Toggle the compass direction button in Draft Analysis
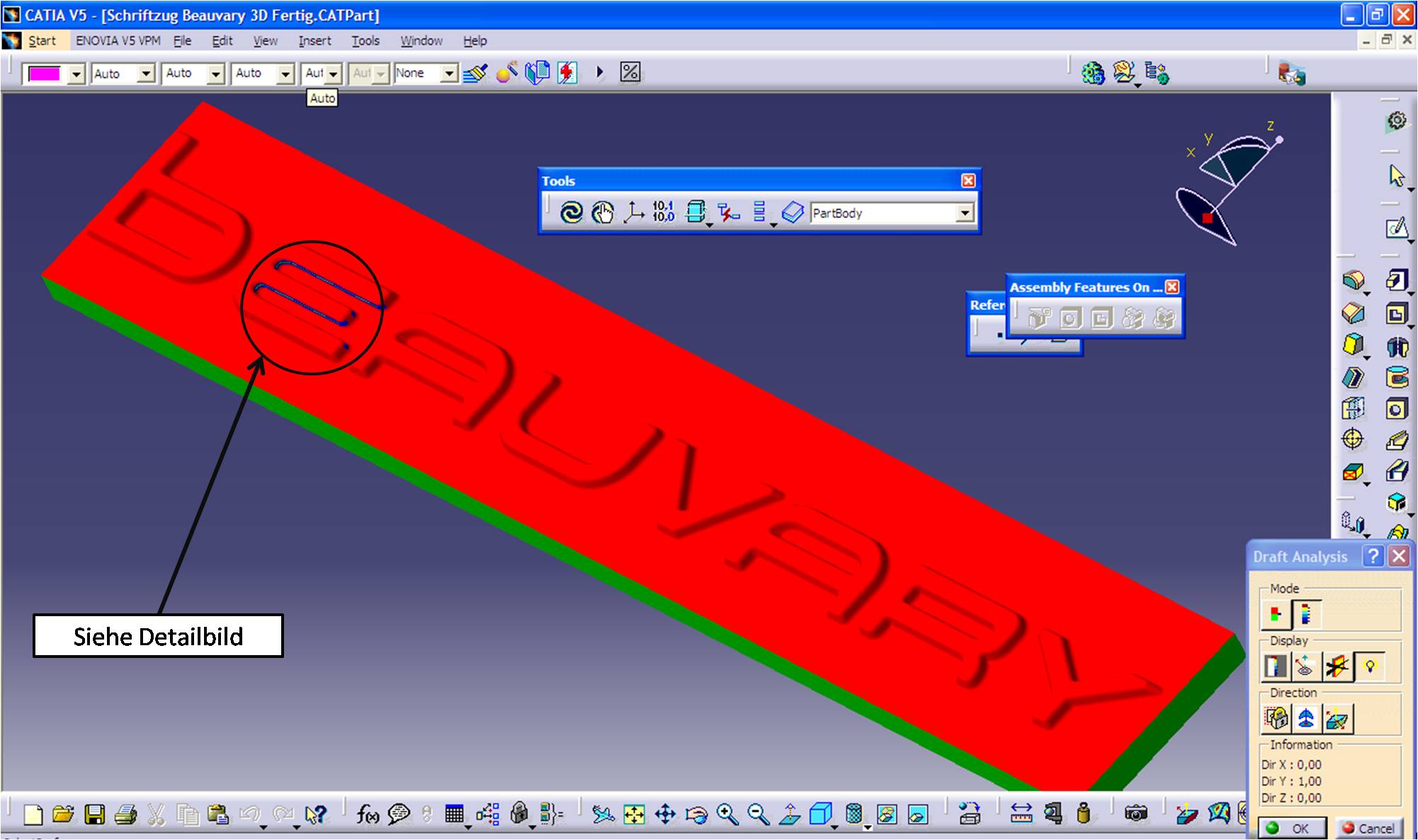Viewport: 1418px width, 840px height. point(1305,718)
